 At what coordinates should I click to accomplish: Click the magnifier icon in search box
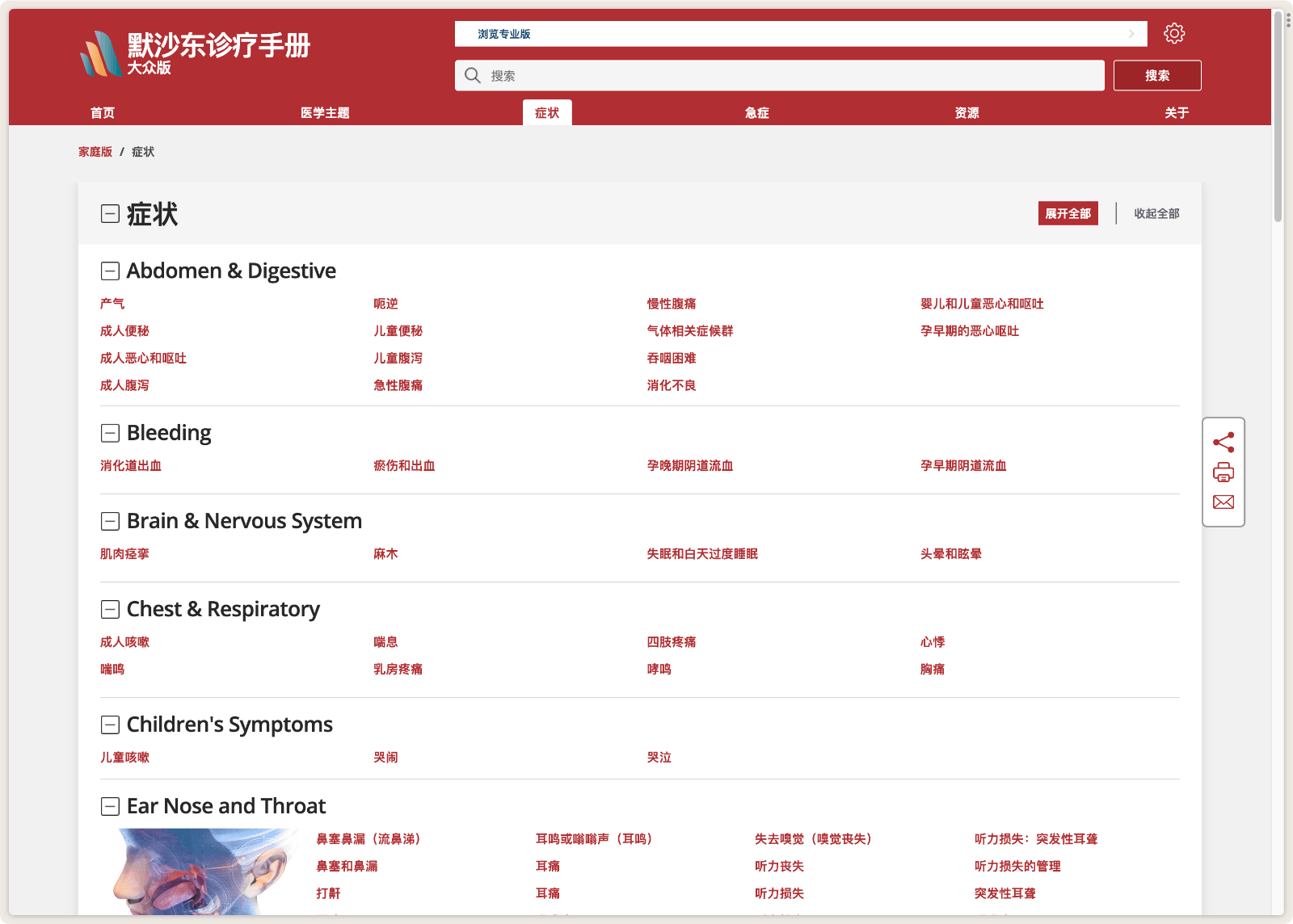(x=473, y=76)
